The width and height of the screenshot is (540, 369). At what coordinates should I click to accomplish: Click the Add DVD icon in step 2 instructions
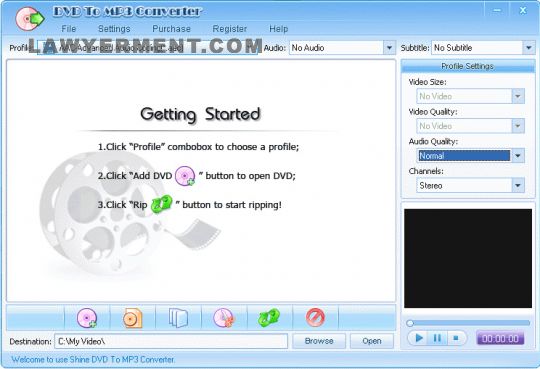185,176
